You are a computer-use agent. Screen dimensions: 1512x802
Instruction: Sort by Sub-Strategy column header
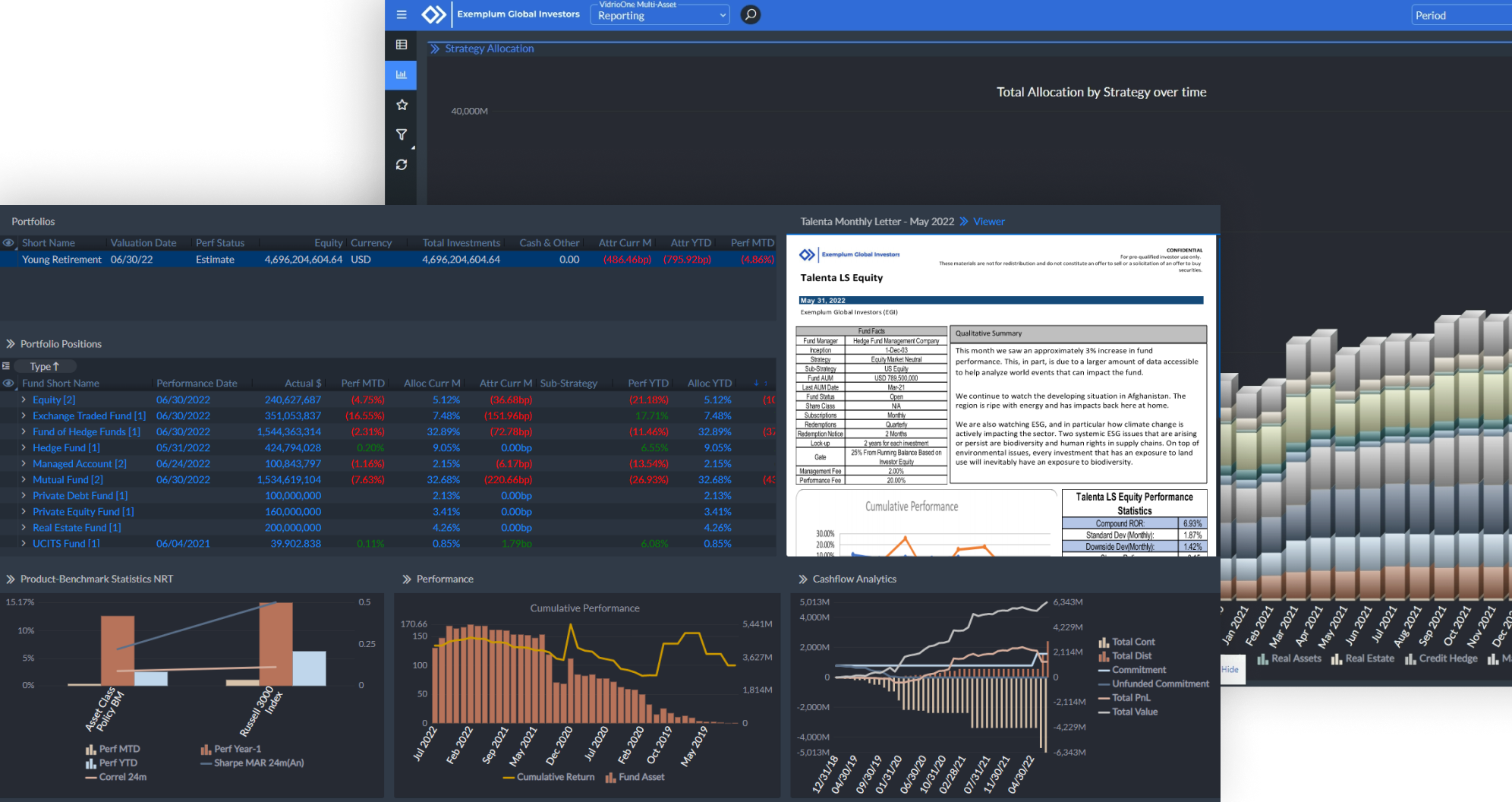point(569,384)
